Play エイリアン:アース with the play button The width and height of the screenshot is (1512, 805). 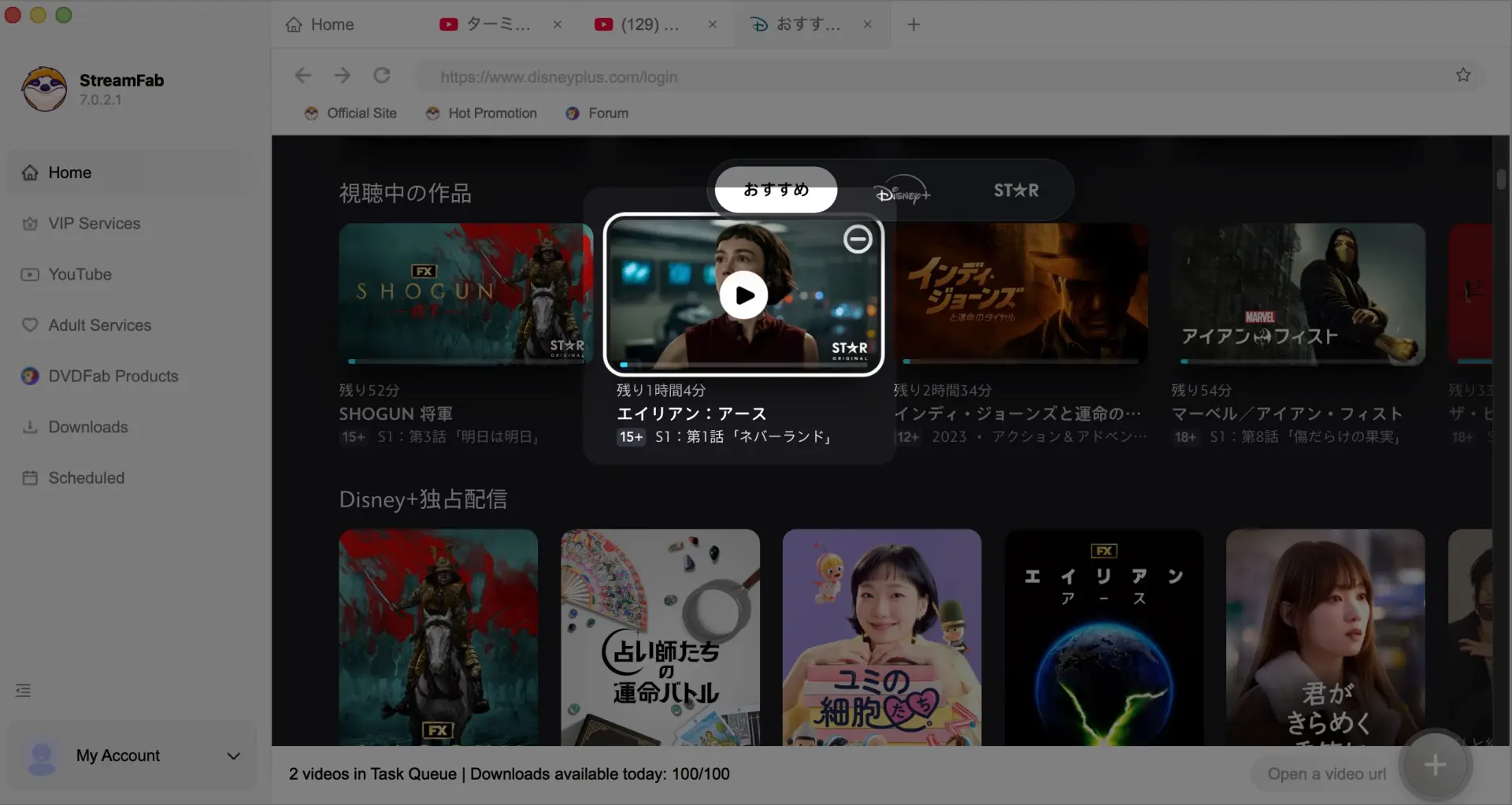(743, 295)
